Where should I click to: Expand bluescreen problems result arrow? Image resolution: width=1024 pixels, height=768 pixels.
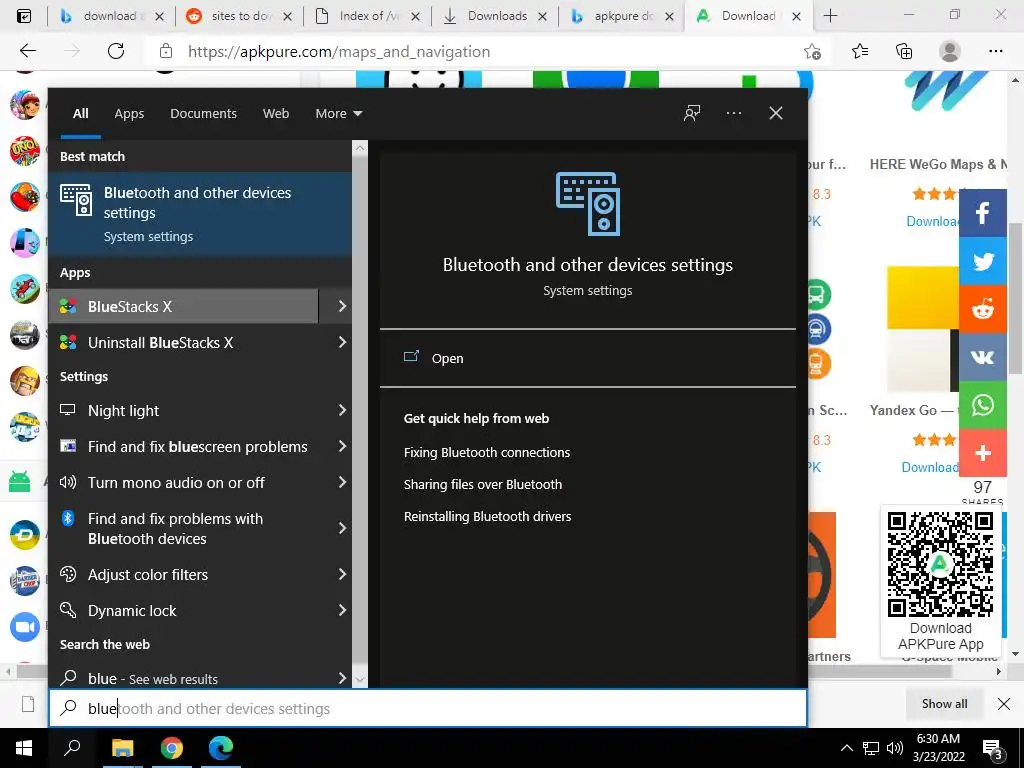[342, 446]
